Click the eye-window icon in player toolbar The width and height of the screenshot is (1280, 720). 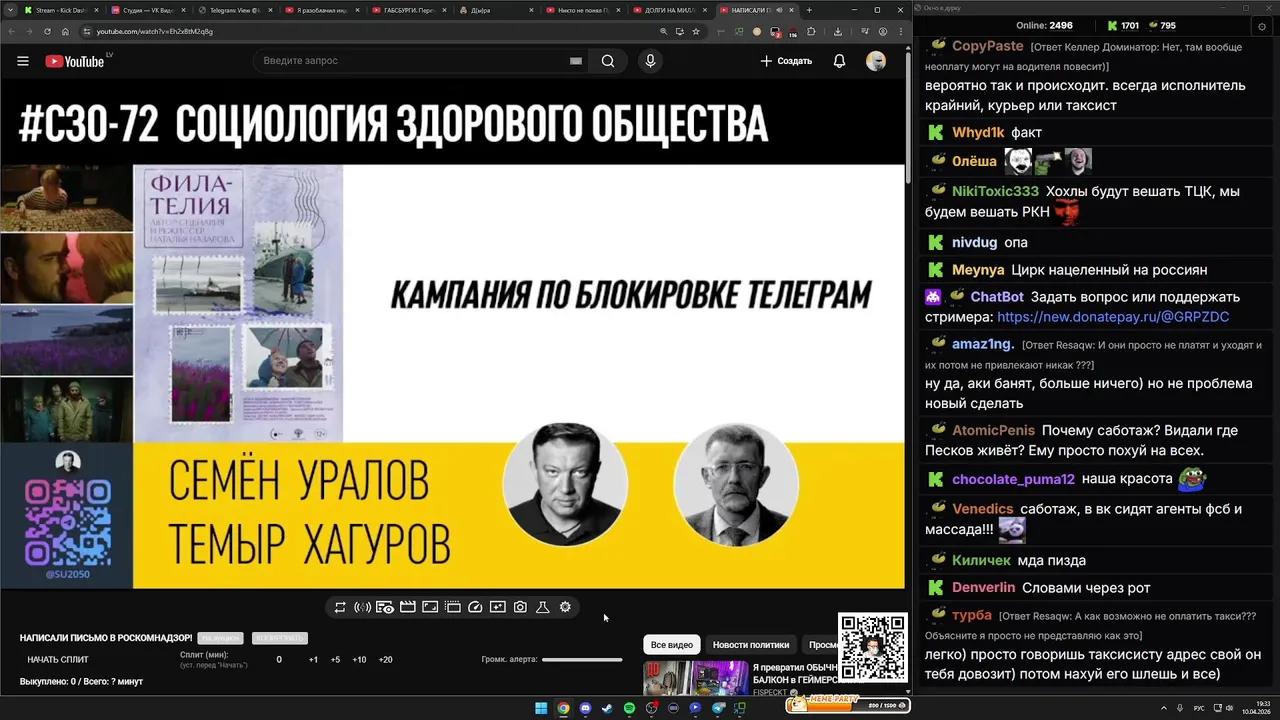(x=385, y=607)
